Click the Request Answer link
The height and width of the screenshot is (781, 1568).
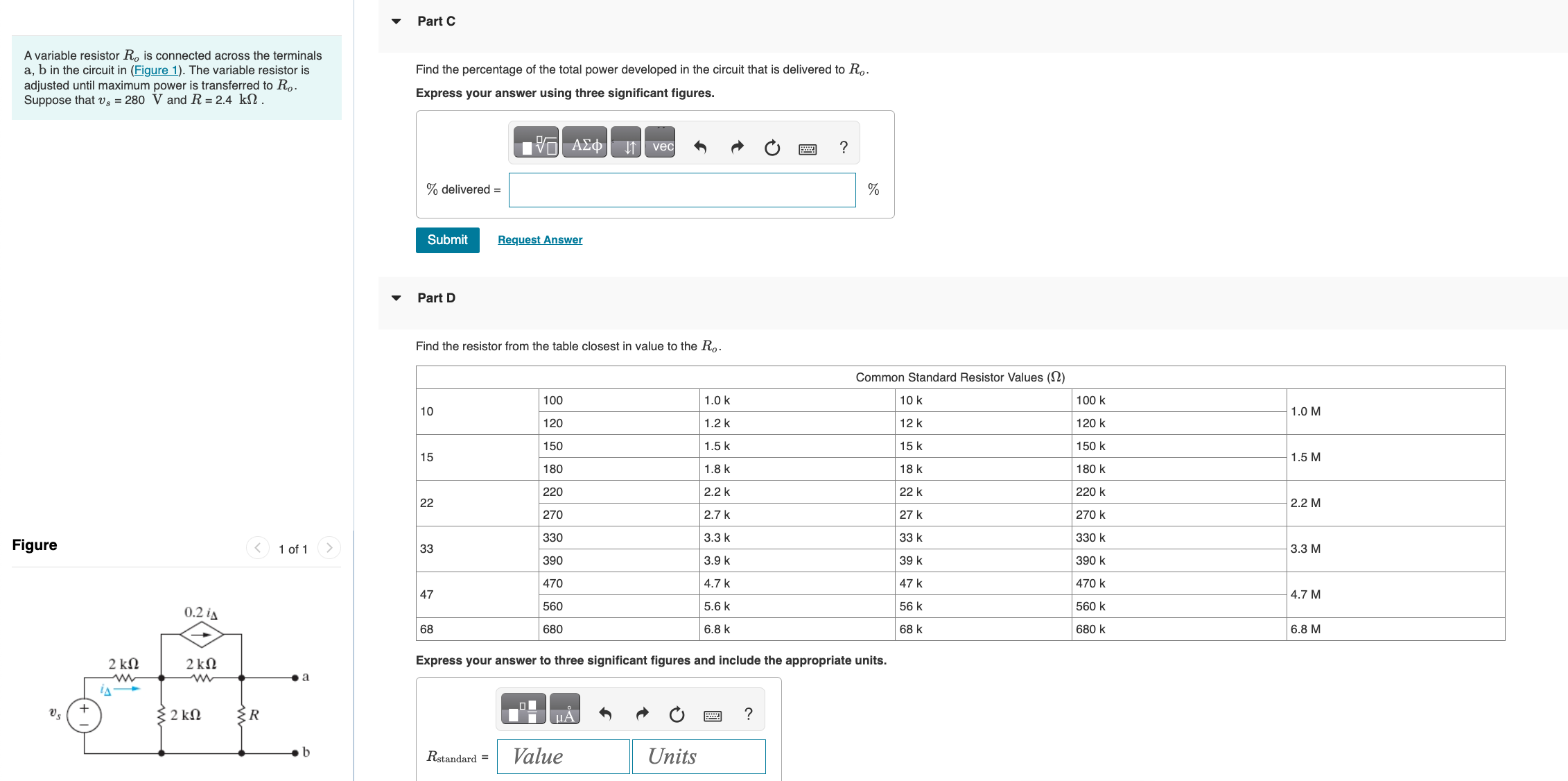click(x=540, y=240)
